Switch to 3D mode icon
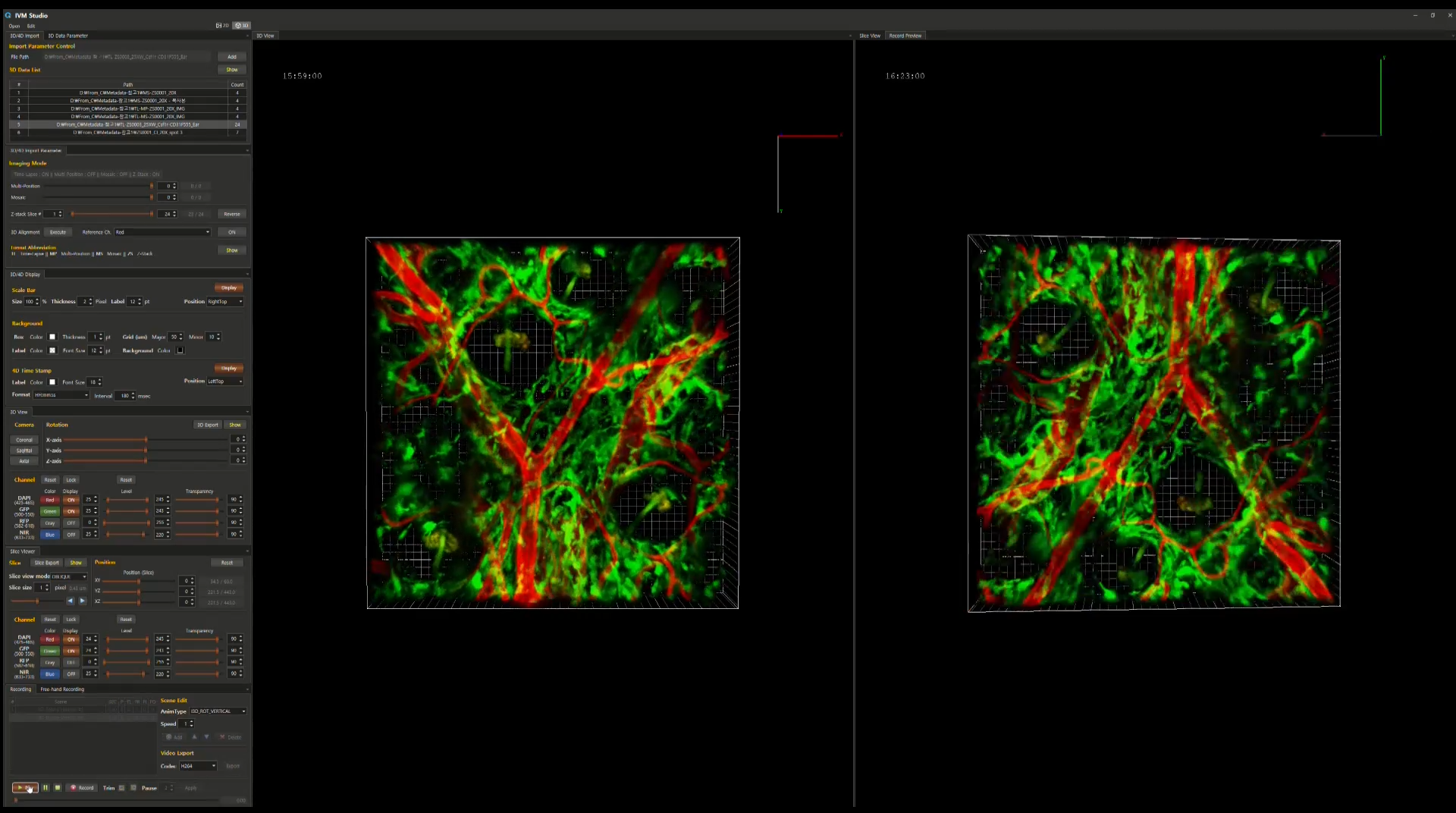 coord(241,25)
